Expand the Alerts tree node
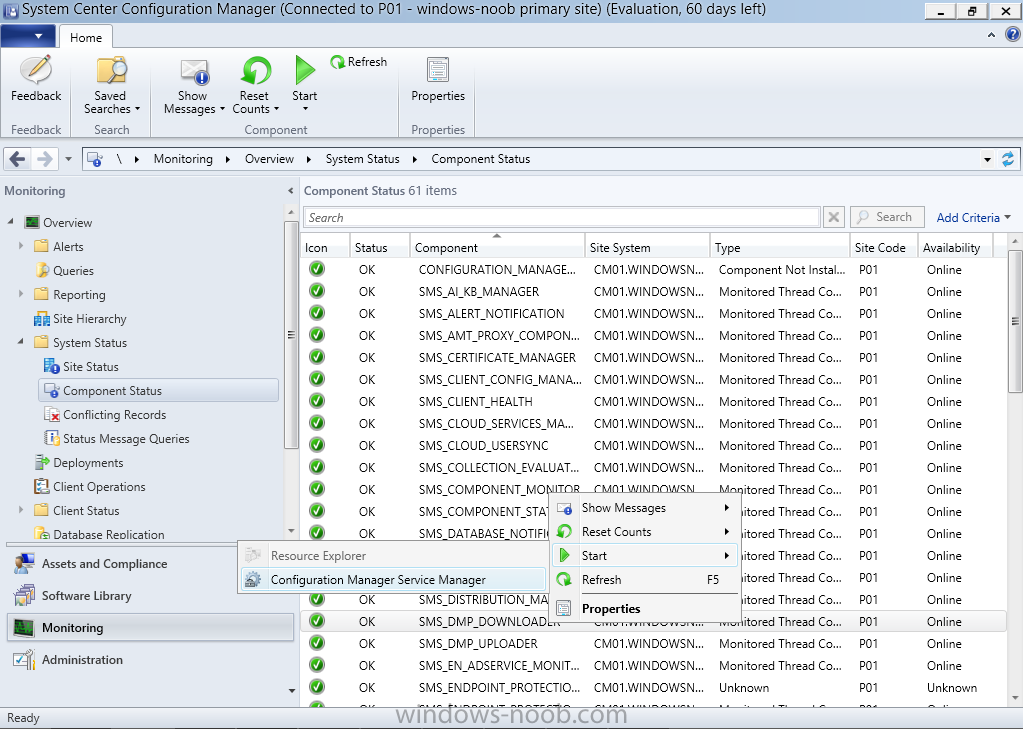The image size is (1023, 729). coord(21,246)
